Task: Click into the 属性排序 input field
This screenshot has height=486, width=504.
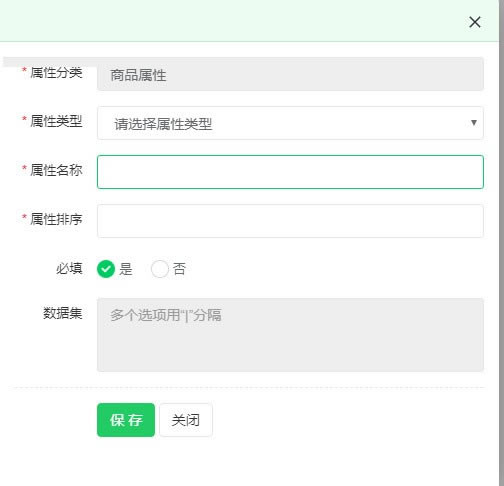Action: [x=290, y=221]
